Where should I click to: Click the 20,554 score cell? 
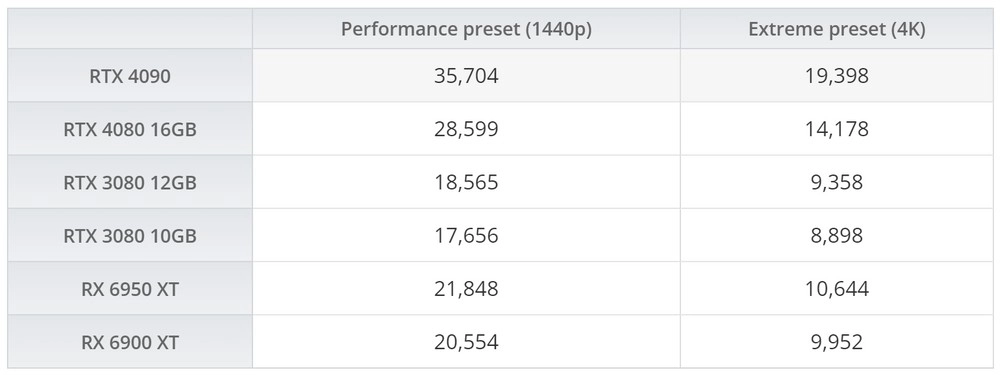click(466, 342)
